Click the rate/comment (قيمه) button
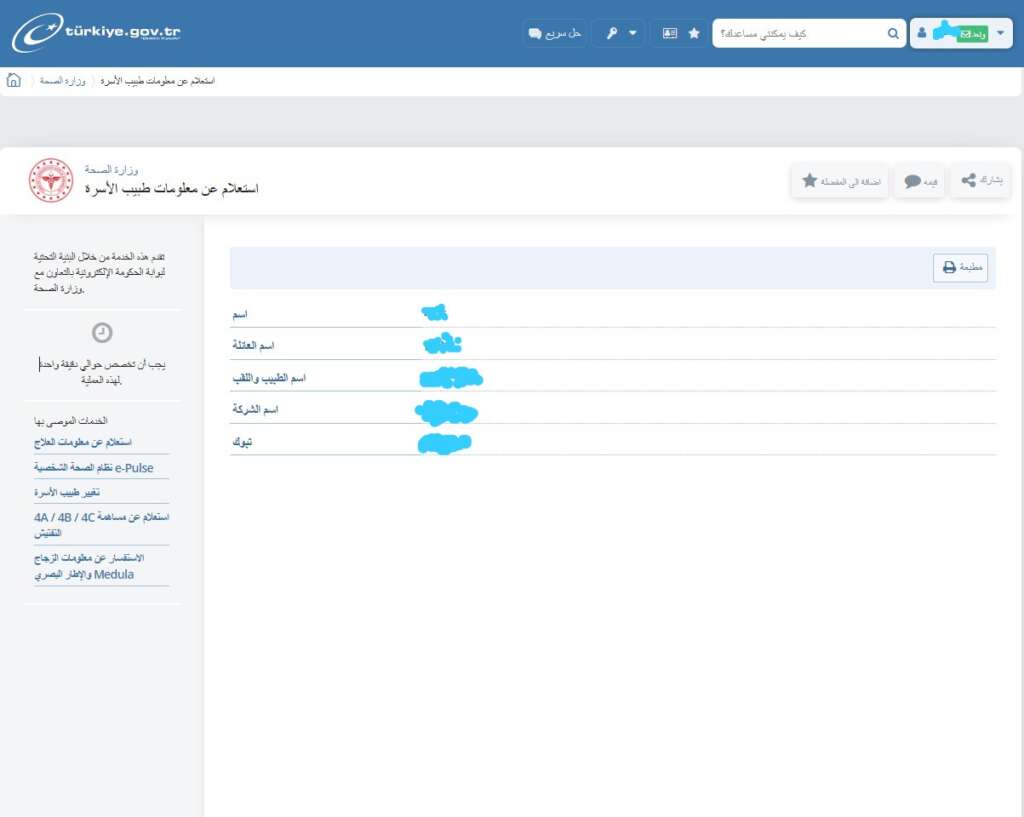 click(920, 181)
